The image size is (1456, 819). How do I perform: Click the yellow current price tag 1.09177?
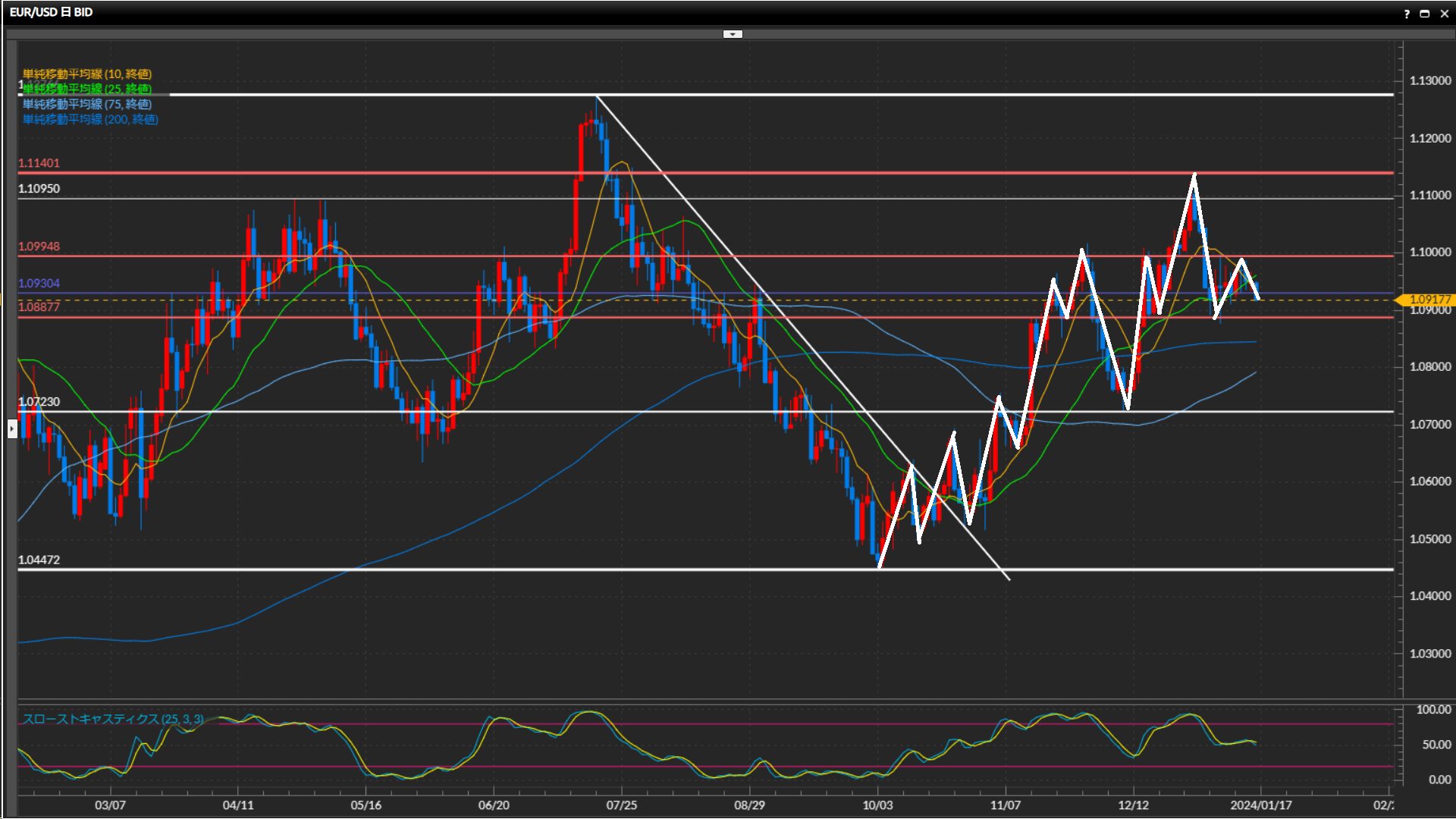pos(1429,300)
